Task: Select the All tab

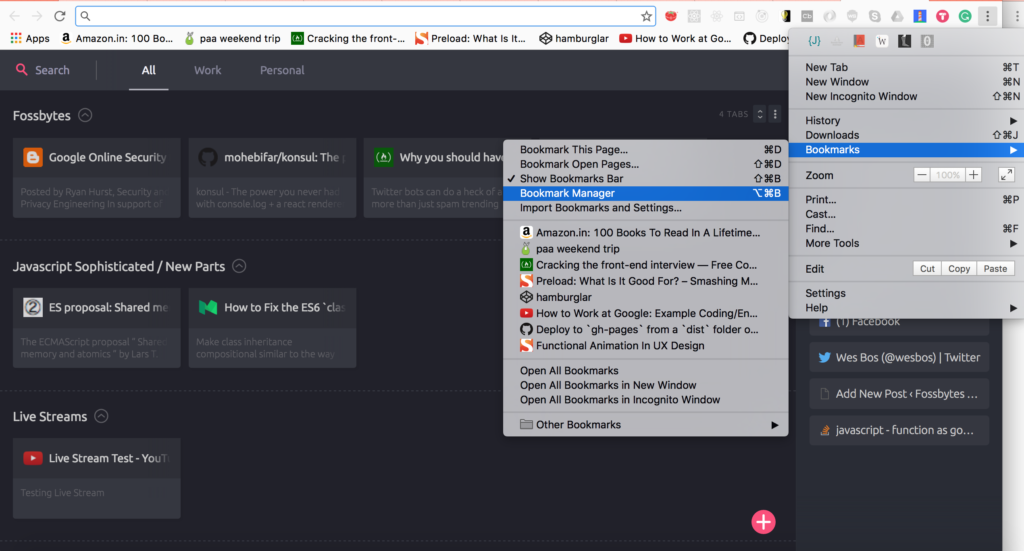Action: [x=149, y=70]
